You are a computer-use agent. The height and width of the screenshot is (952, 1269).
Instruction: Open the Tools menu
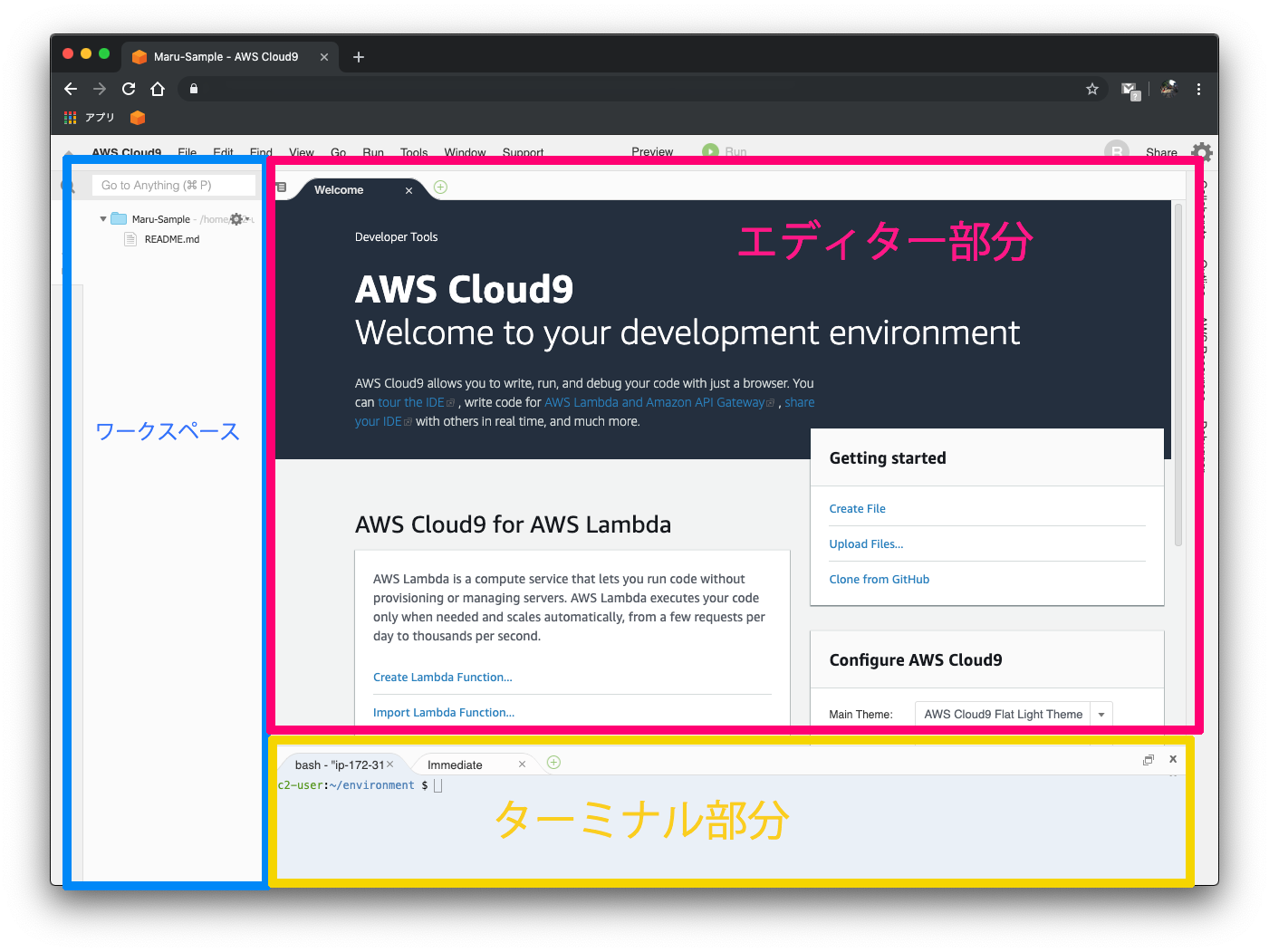coord(414,152)
